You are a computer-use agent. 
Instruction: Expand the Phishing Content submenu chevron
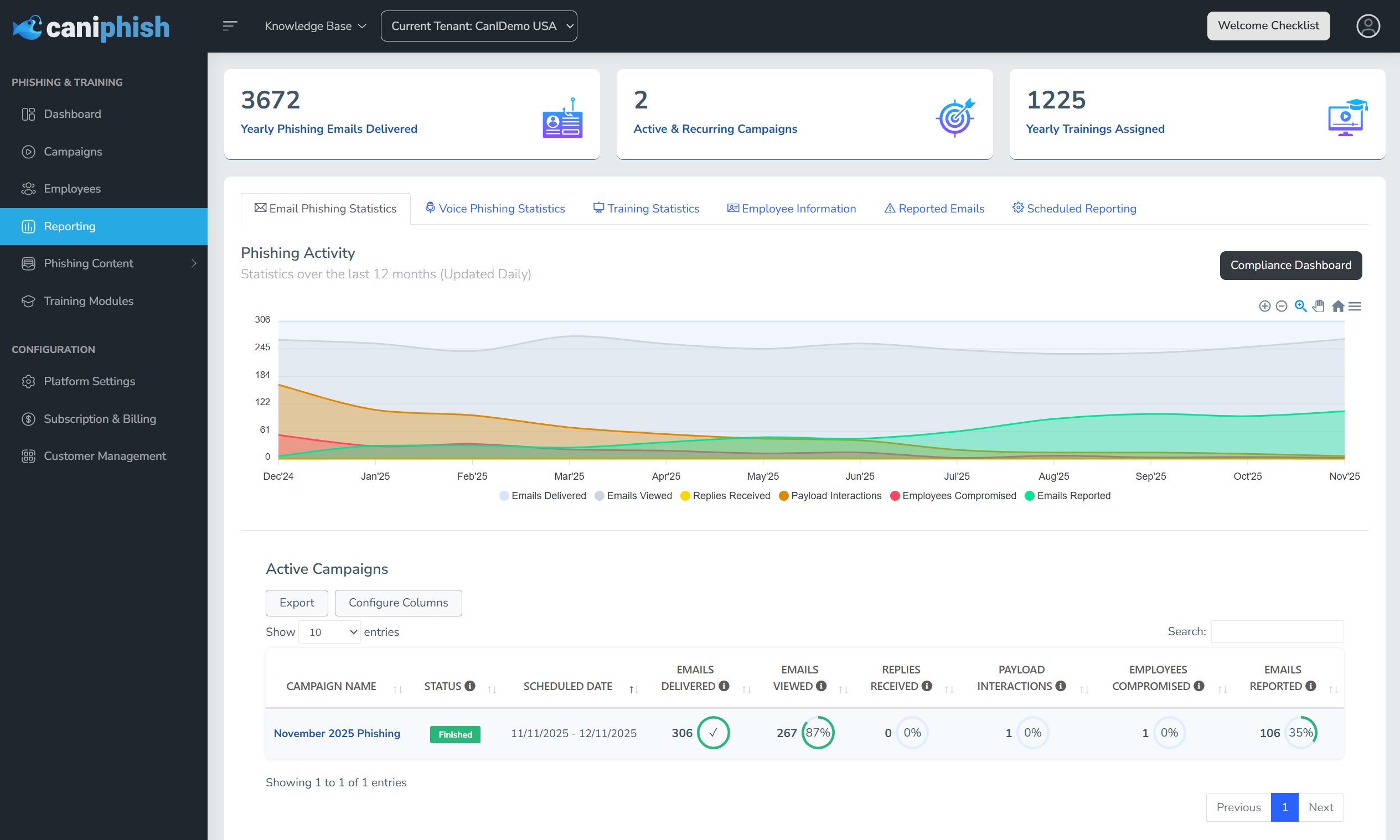pyautogui.click(x=194, y=263)
